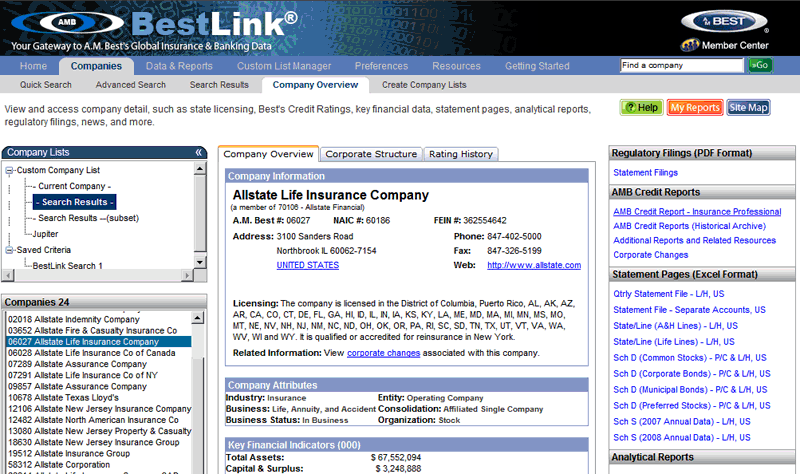Select Current Company in the tree

point(74,186)
